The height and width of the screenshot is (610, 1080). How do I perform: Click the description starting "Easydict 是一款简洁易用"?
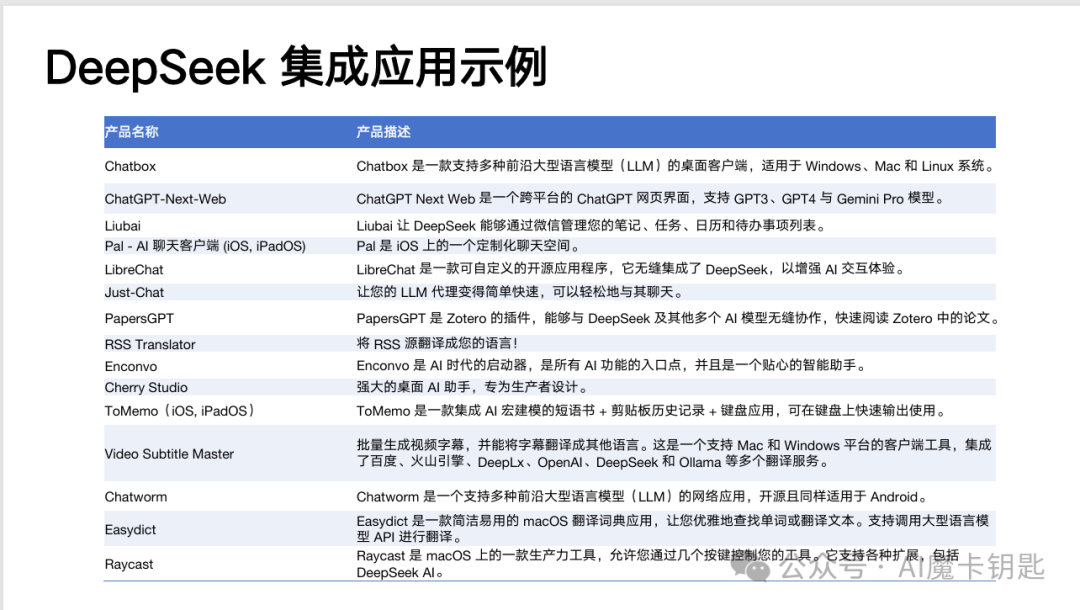point(673,528)
